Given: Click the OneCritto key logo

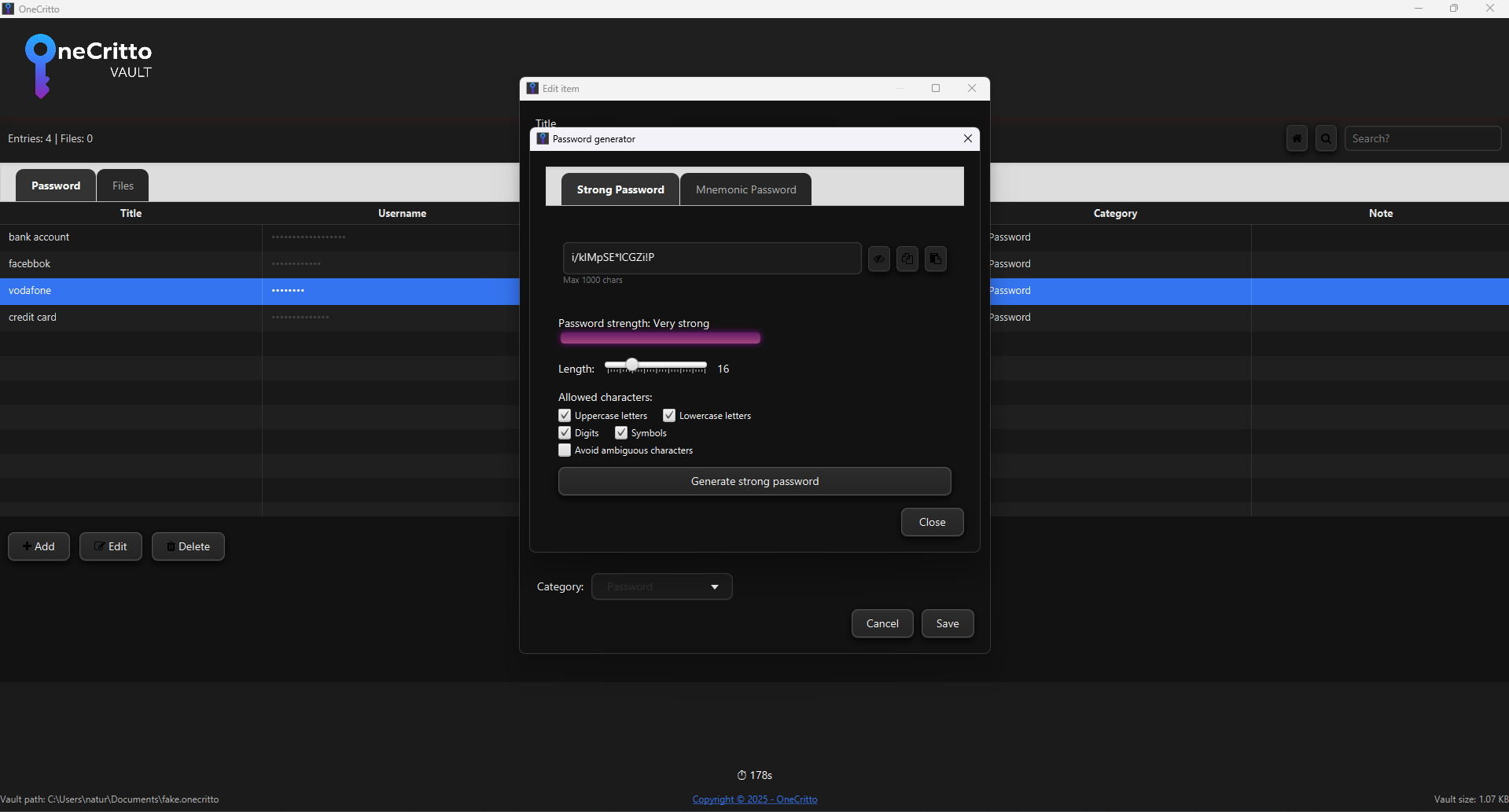Looking at the screenshot, I should tap(41, 66).
